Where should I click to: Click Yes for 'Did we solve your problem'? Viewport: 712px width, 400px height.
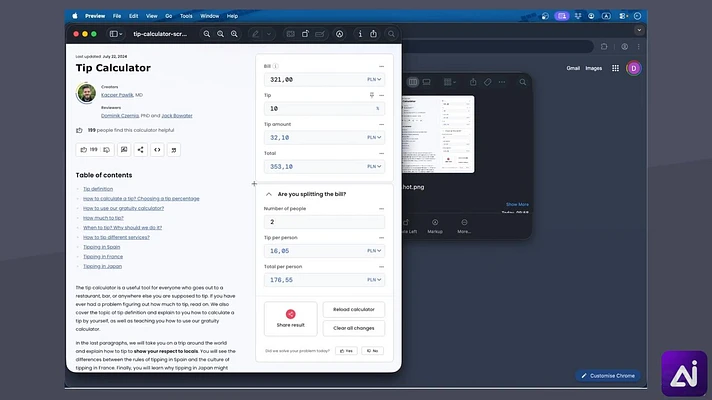pyautogui.click(x=346, y=351)
